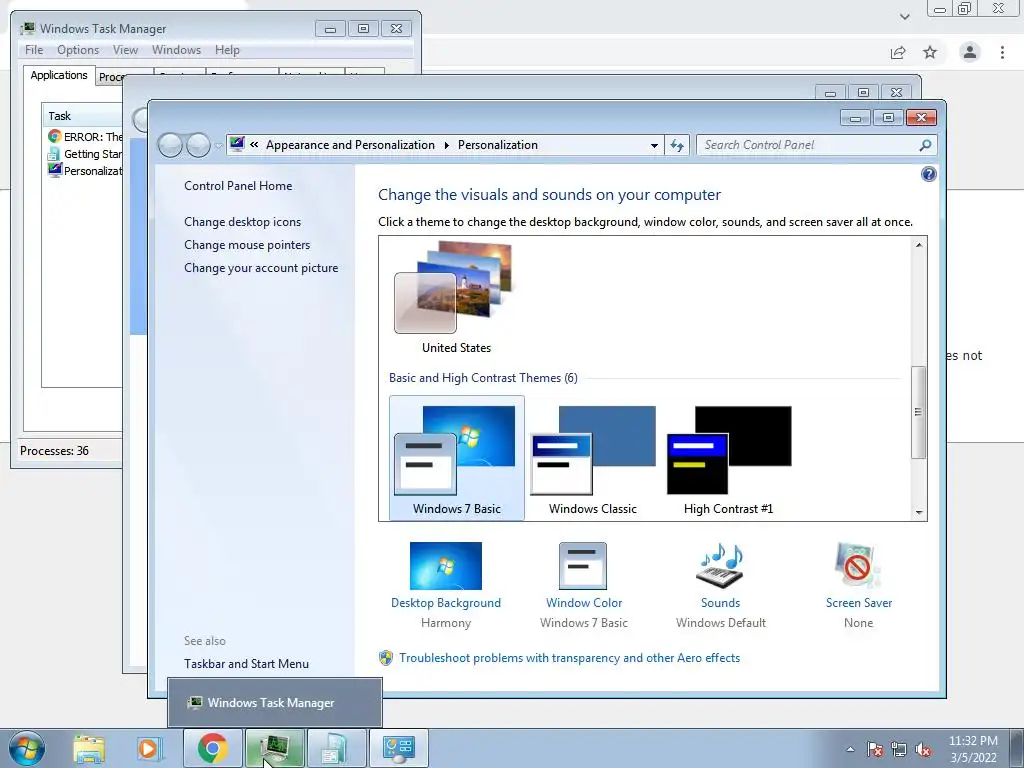Click the Control Panel taskbar button

(x=399, y=748)
